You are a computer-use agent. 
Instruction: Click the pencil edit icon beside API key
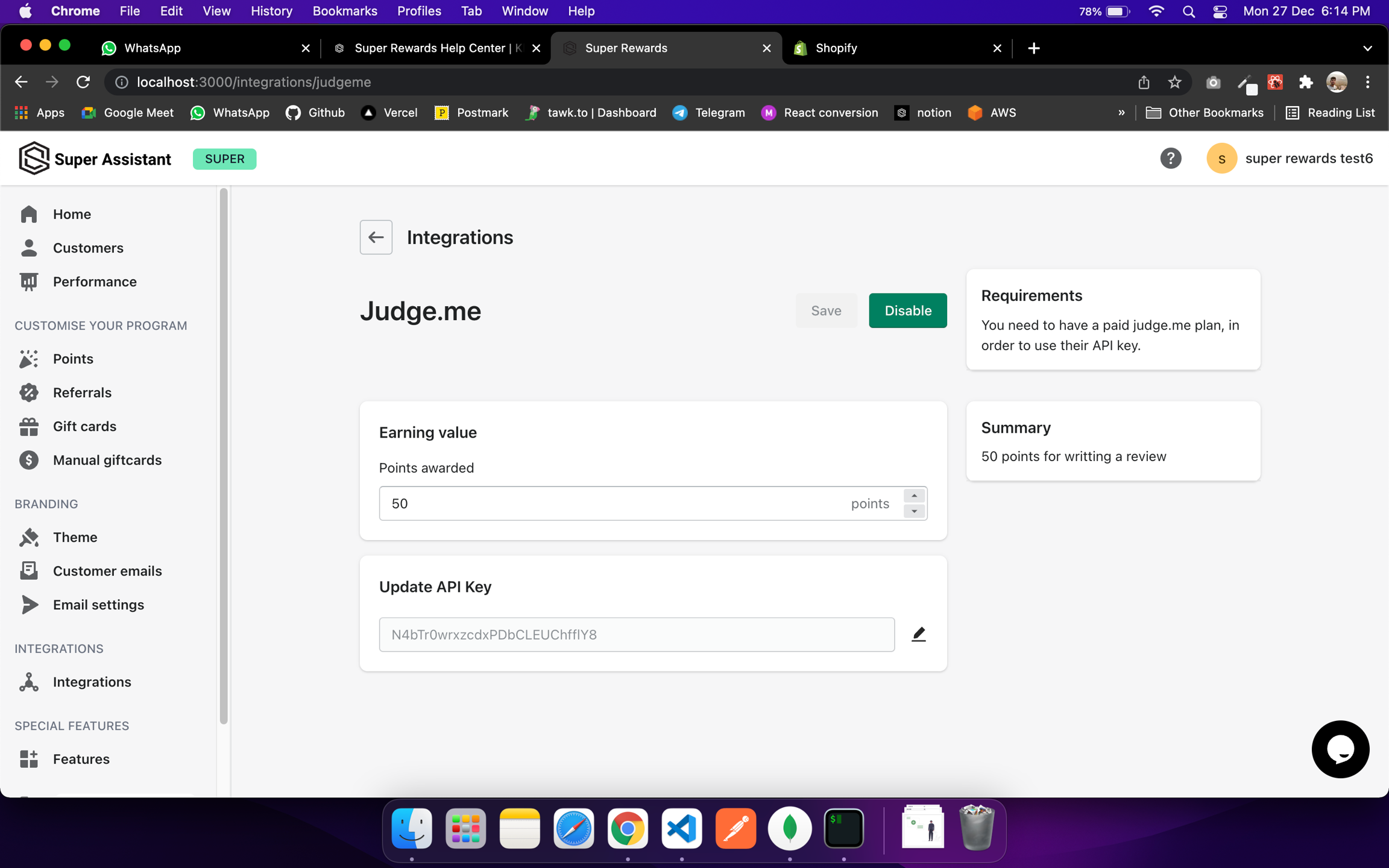(x=918, y=634)
